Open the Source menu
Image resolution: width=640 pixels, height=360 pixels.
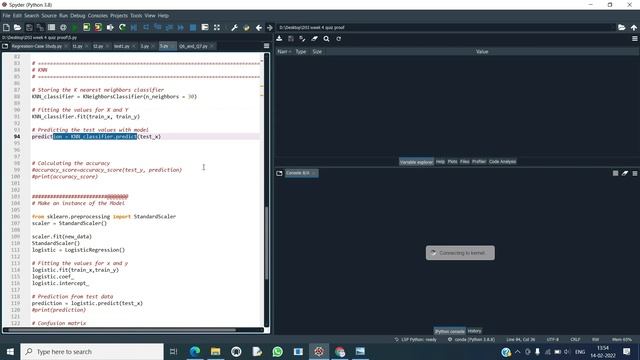(x=49, y=16)
